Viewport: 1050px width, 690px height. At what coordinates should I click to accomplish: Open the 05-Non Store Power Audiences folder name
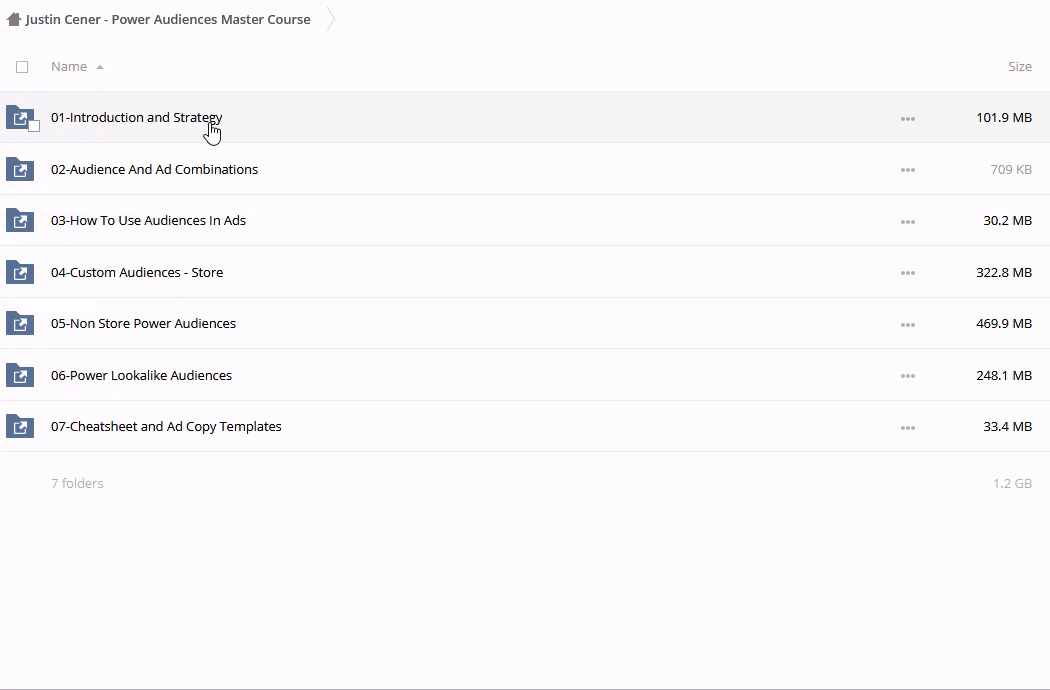pos(143,324)
